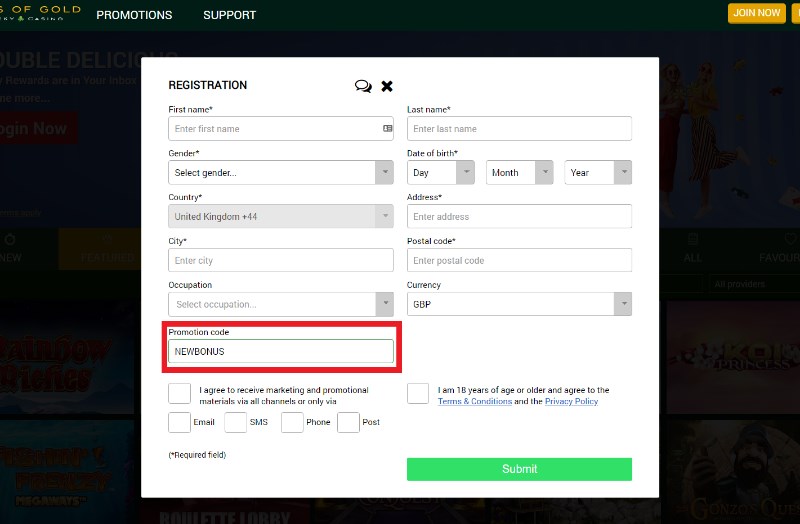Focus the Enter address field
800x524 pixels.
pyautogui.click(x=519, y=216)
